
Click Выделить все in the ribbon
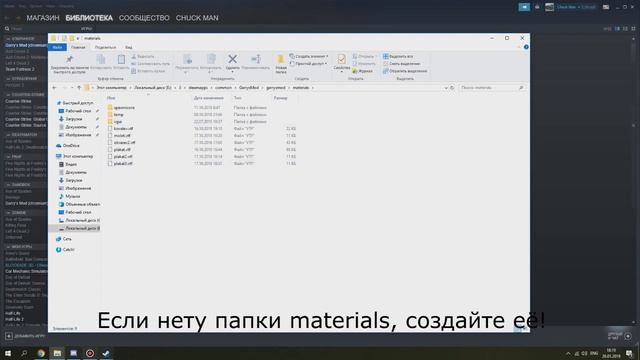coord(398,56)
